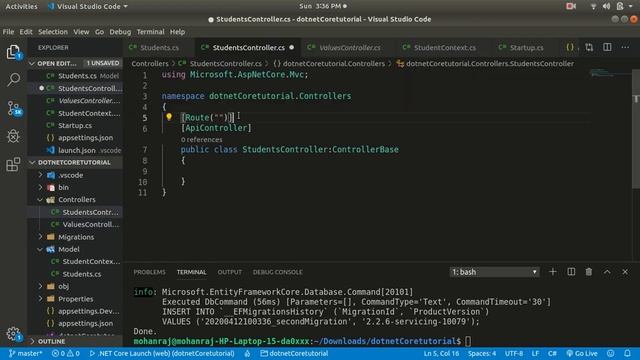640x360 pixels.
Task: Split the terminal panel
Action: [571, 272]
